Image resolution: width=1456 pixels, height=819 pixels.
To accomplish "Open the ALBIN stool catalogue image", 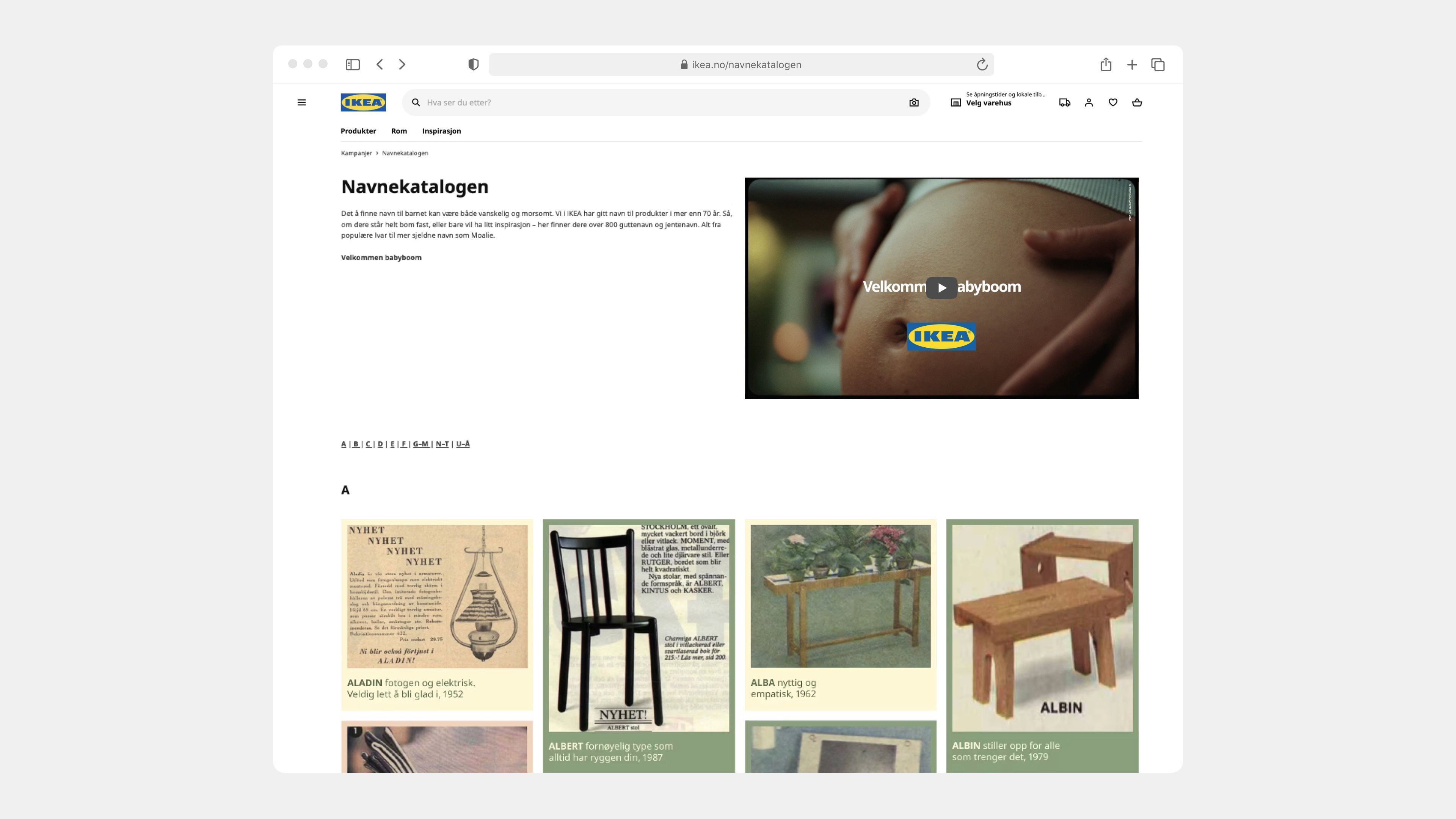I will [1042, 628].
